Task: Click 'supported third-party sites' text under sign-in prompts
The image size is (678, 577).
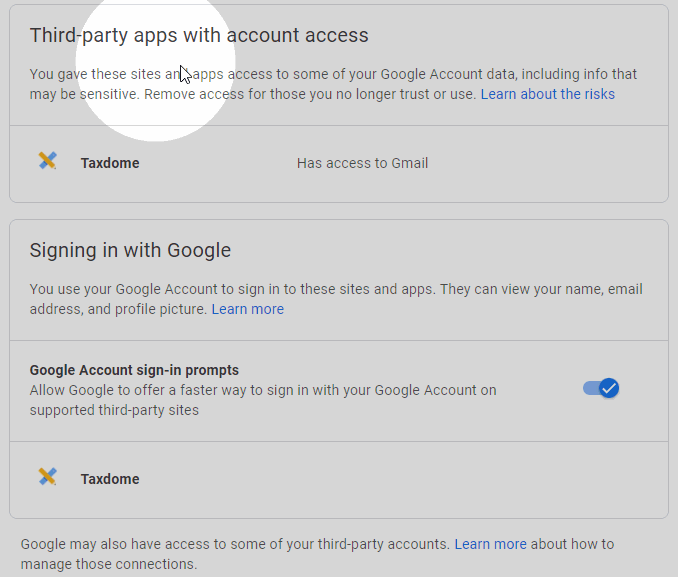Action: pyautogui.click(x=114, y=410)
